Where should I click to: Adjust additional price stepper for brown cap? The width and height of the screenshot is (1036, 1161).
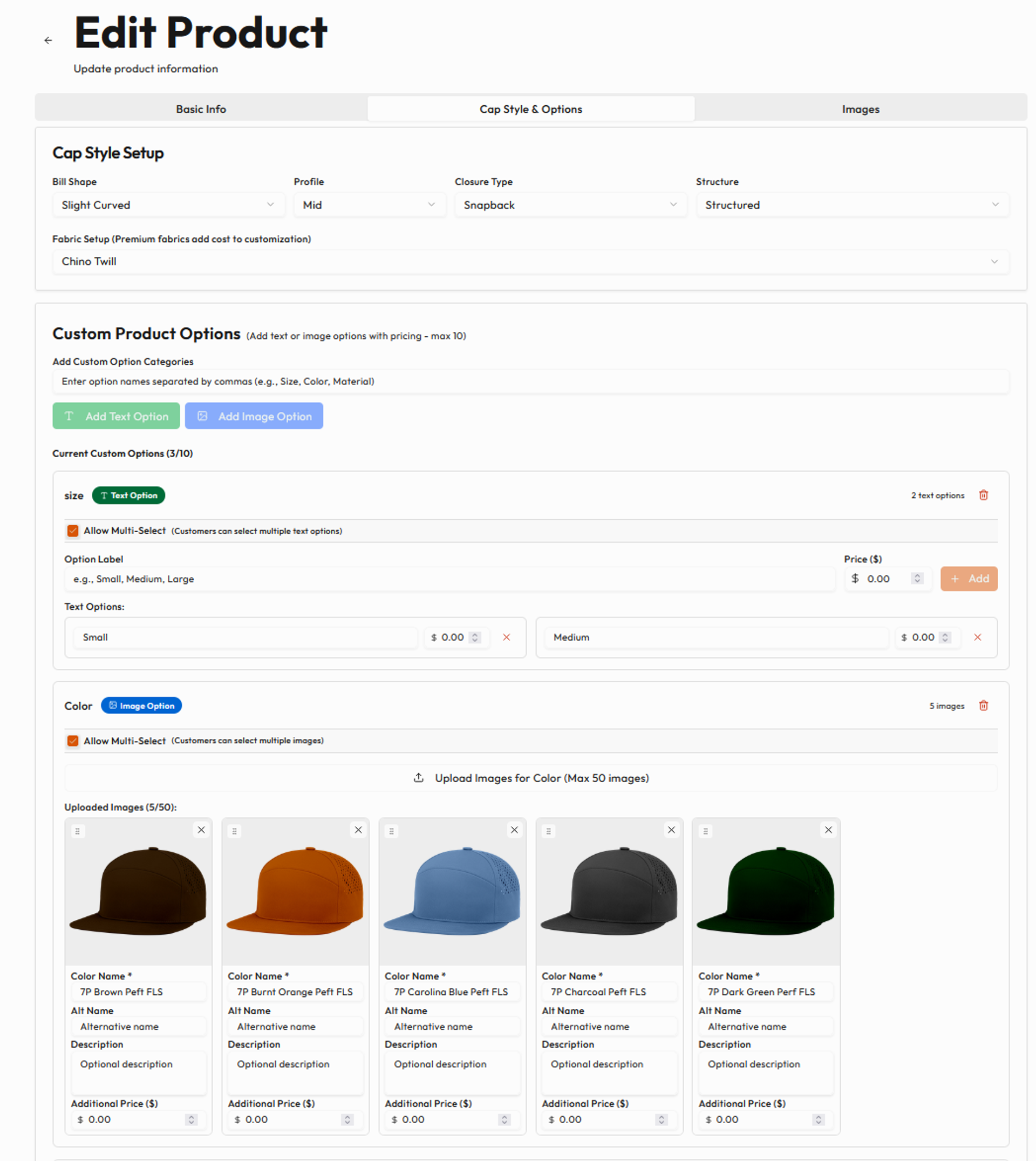pyautogui.click(x=191, y=1119)
